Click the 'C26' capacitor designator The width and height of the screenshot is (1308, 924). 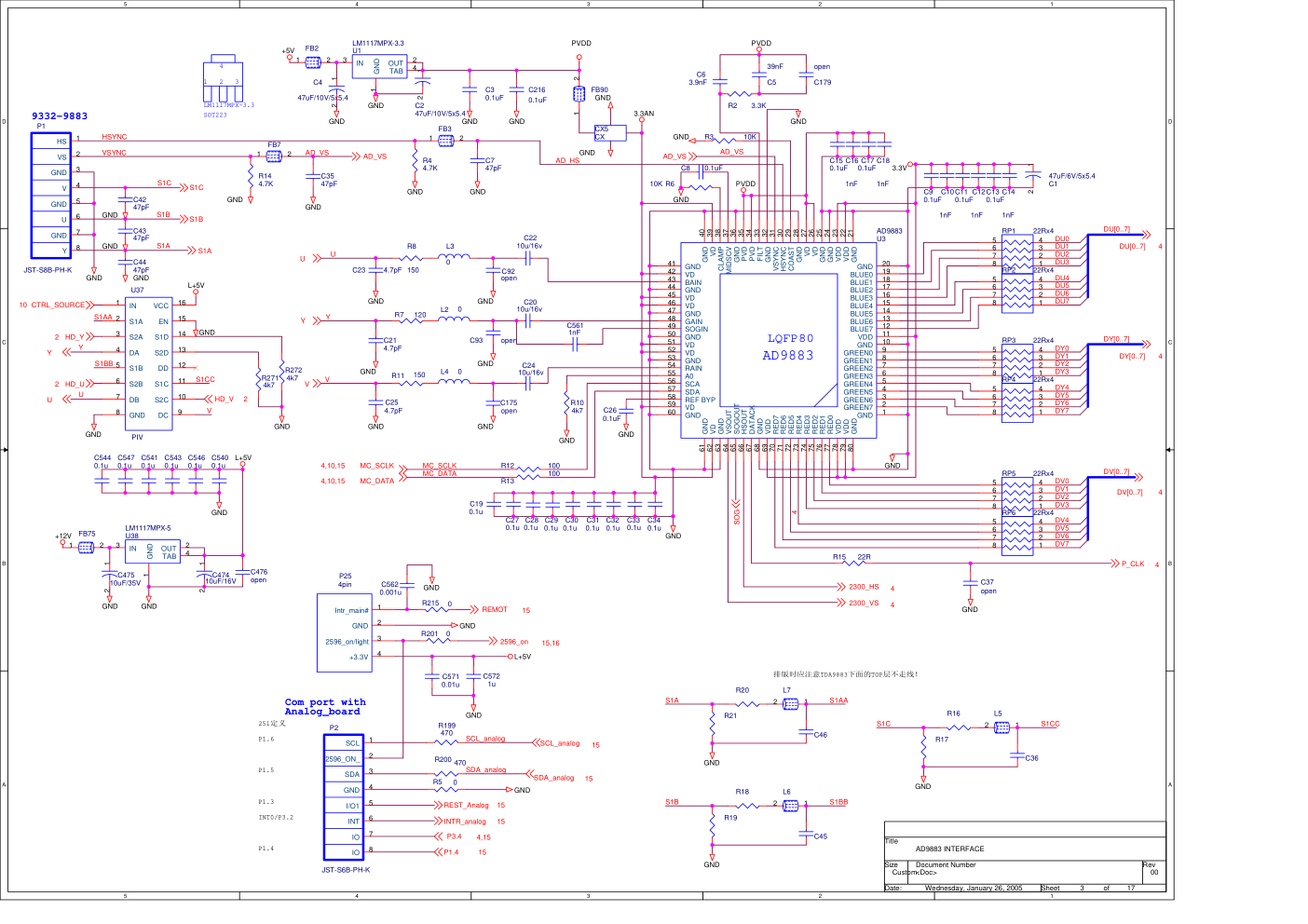pyautogui.click(x=609, y=410)
